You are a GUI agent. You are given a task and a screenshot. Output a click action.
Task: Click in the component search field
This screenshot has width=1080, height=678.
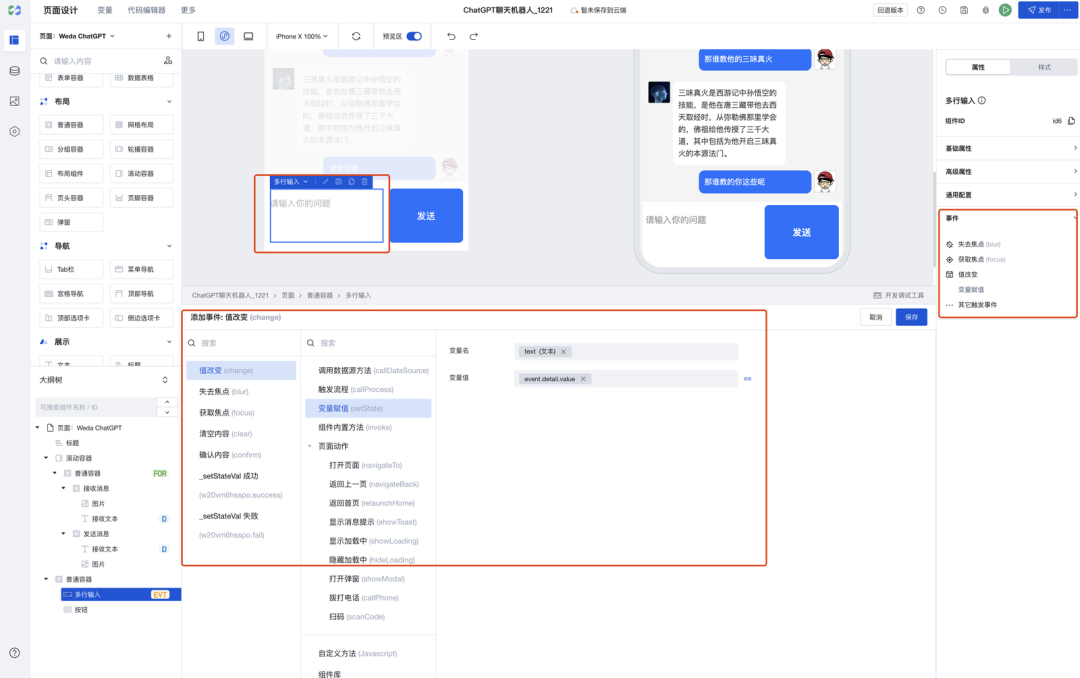point(103,61)
